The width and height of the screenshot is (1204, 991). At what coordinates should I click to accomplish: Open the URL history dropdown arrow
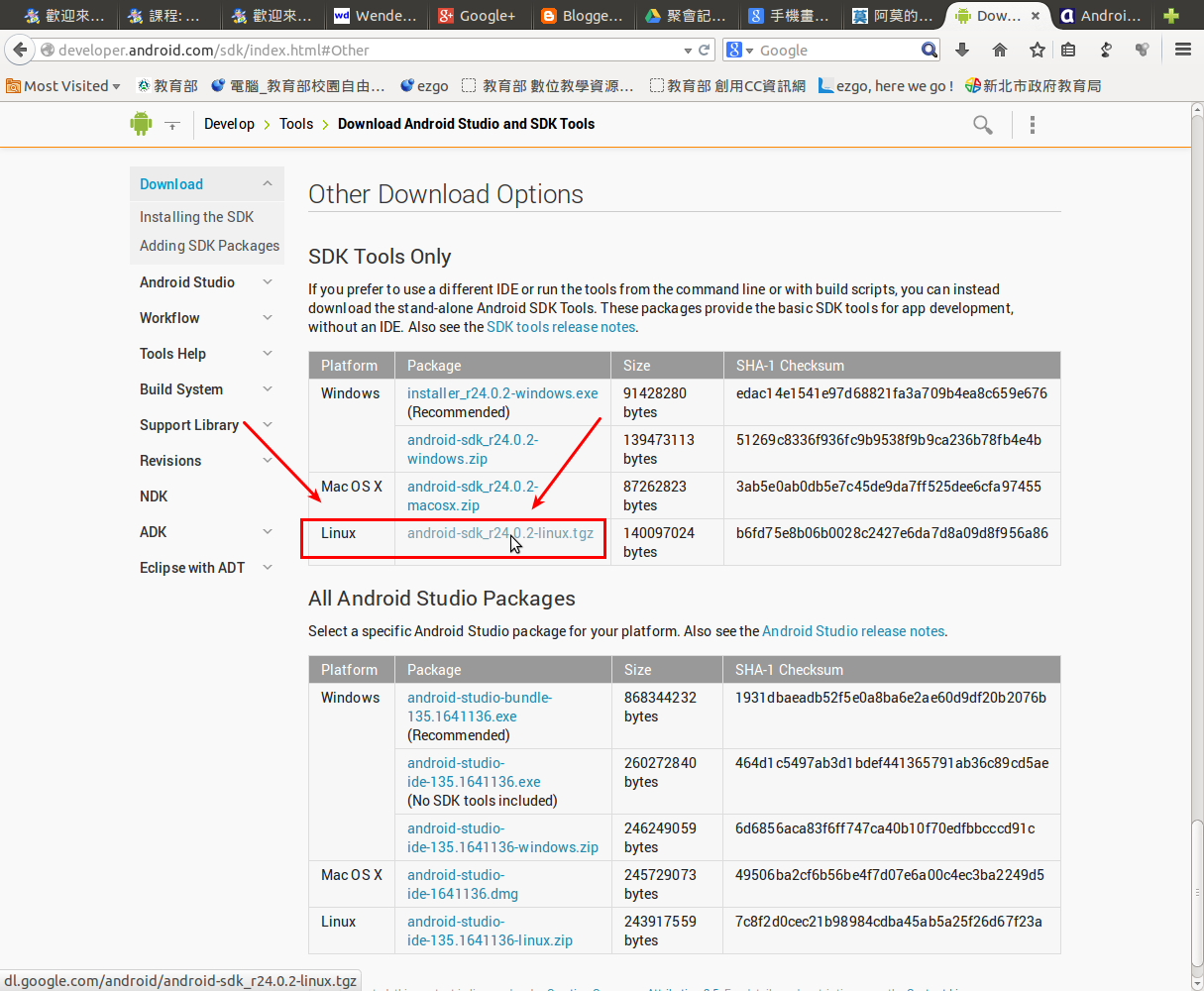[689, 51]
